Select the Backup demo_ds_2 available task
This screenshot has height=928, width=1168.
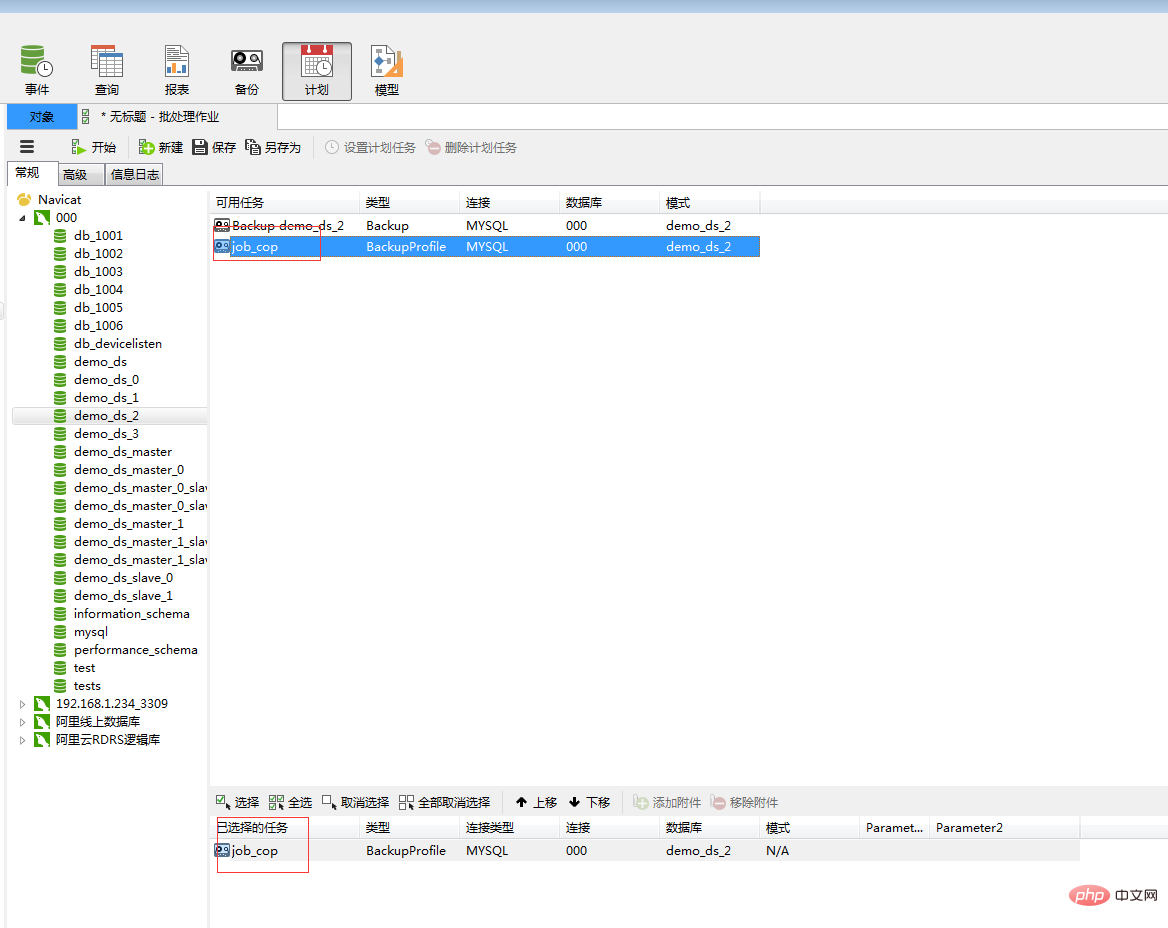(486, 226)
